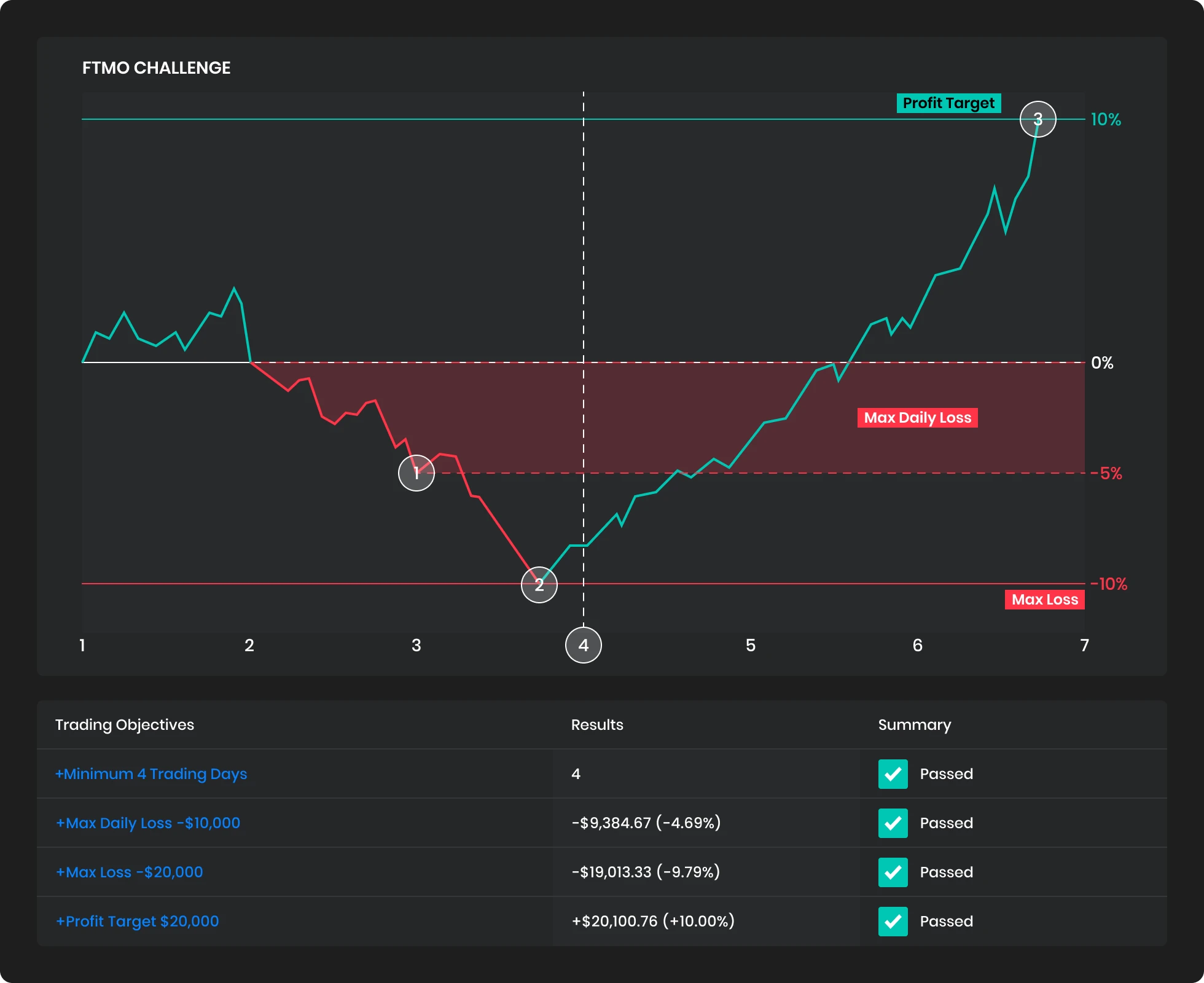The image size is (1204, 983).
Task: Click circled day 4 marker on x-axis
Action: tap(584, 645)
